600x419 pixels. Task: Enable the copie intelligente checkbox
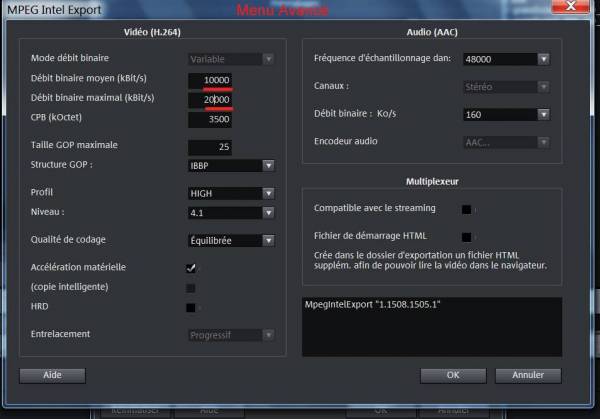coord(191,288)
